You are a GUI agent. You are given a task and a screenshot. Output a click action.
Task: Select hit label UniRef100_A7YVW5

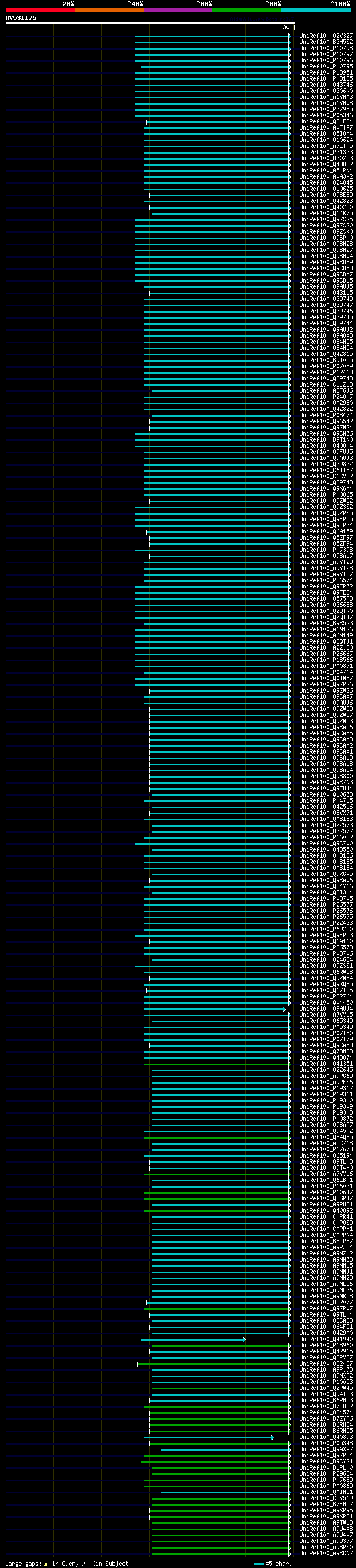(x=326, y=1015)
